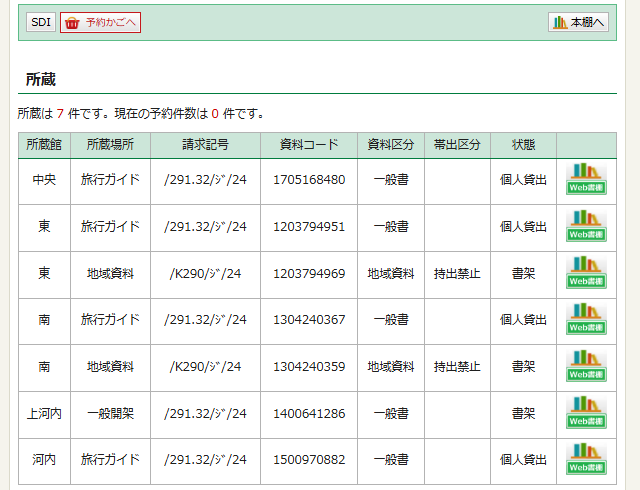Click Web書棚 icon for 河内 row

tap(586, 459)
